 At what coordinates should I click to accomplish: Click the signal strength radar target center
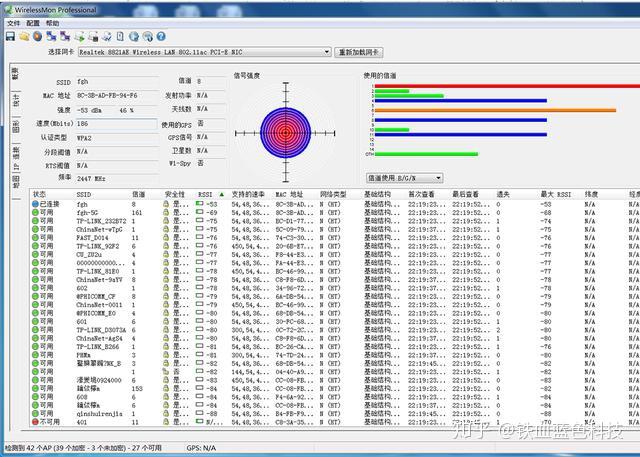[x=285, y=133]
